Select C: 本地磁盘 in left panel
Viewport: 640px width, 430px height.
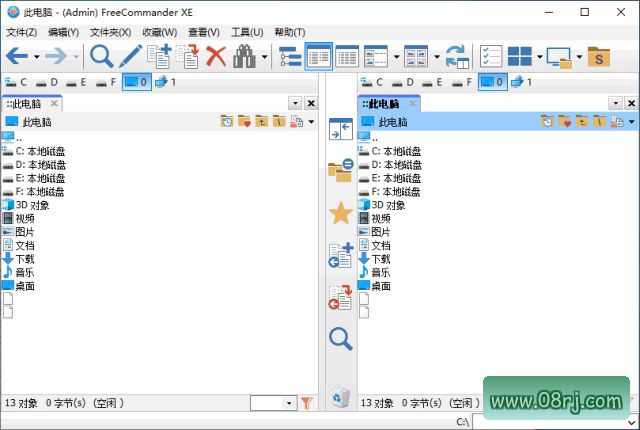coord(33,151)
